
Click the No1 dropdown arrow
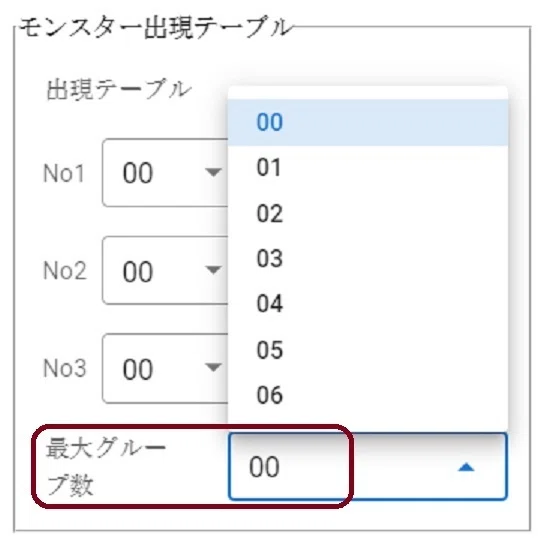point(213,172)
